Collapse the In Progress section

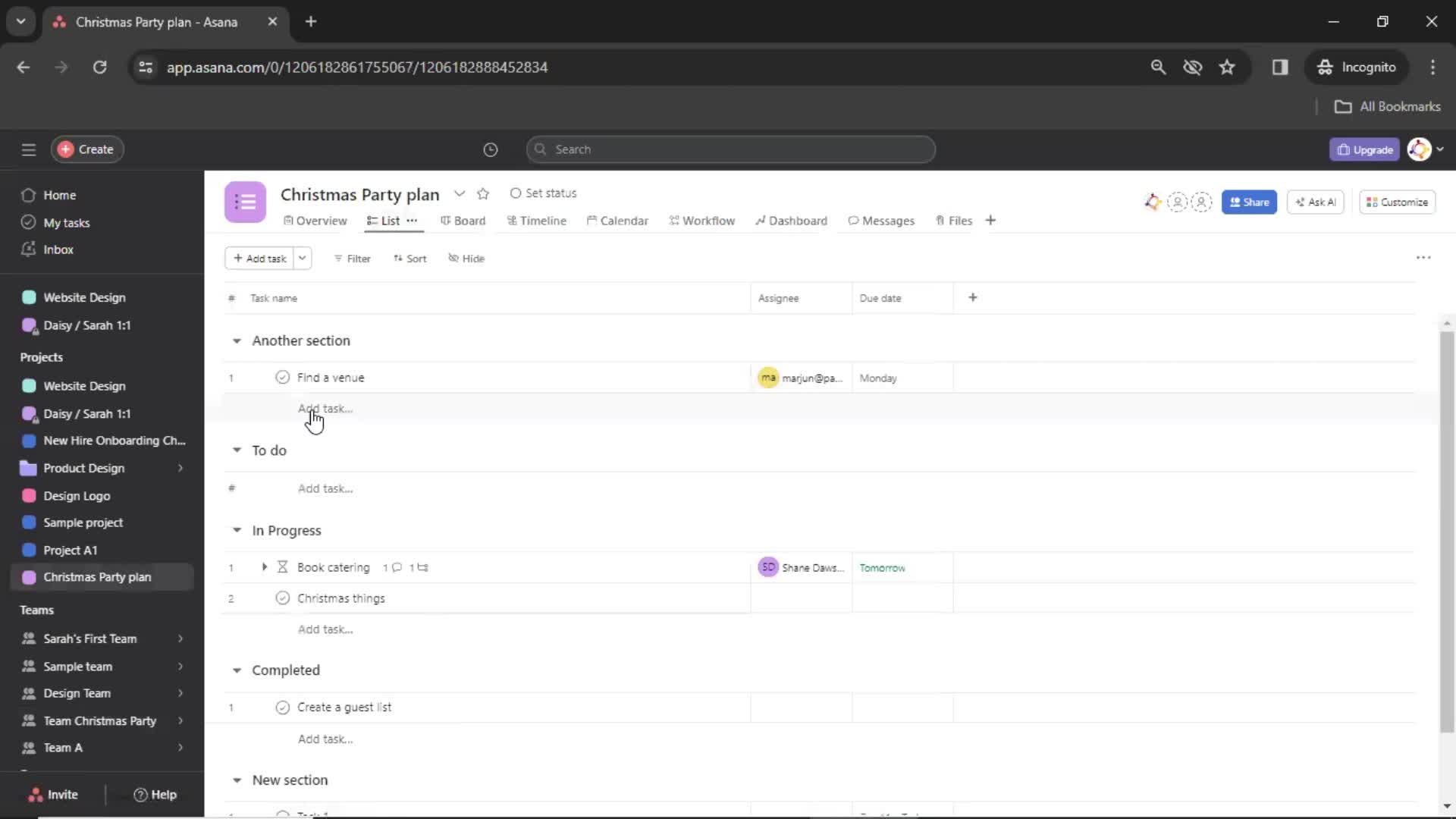(x=236, y=530)
